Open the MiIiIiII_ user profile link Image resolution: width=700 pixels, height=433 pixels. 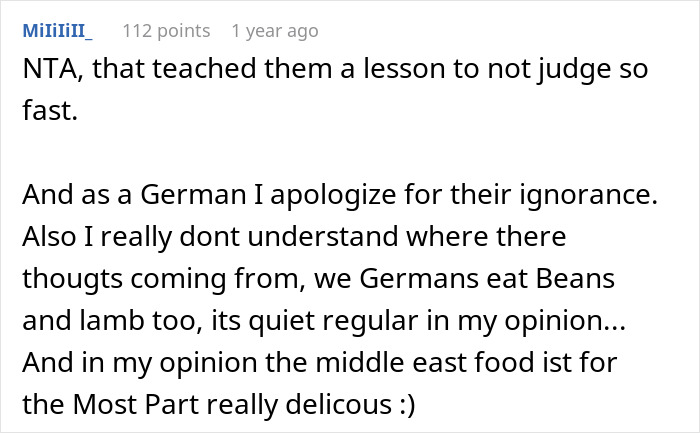pyautogui.click(x=57, y=31)
